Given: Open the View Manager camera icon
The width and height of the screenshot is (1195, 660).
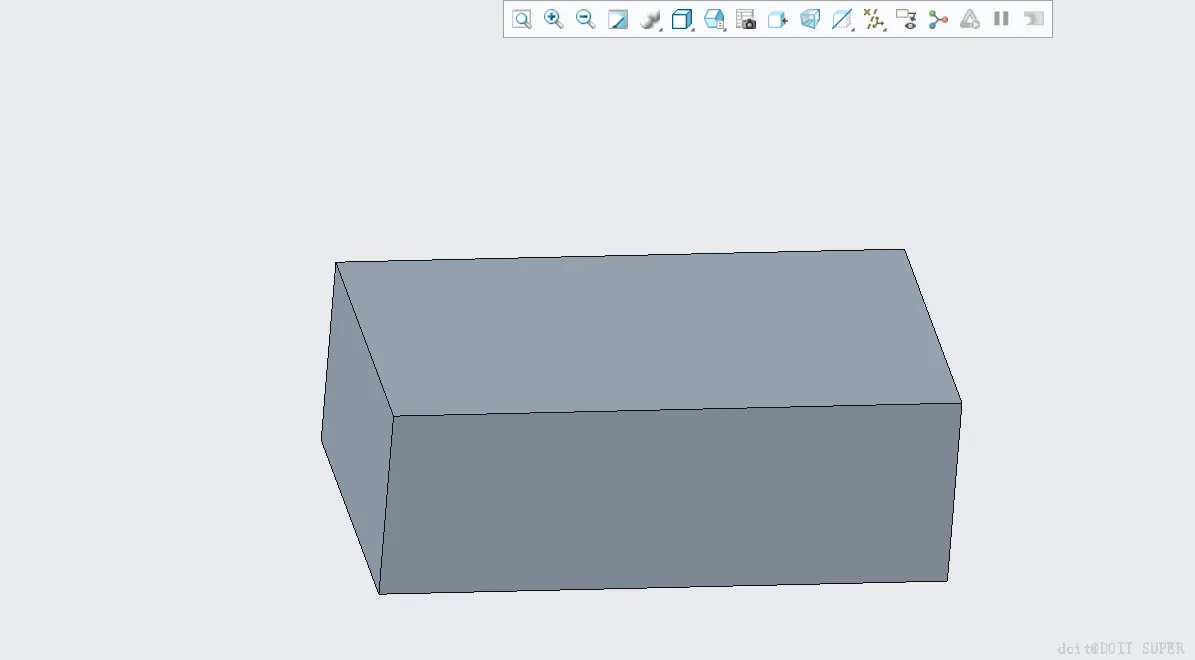Looking at the screenshot, I should pos(746,19).
